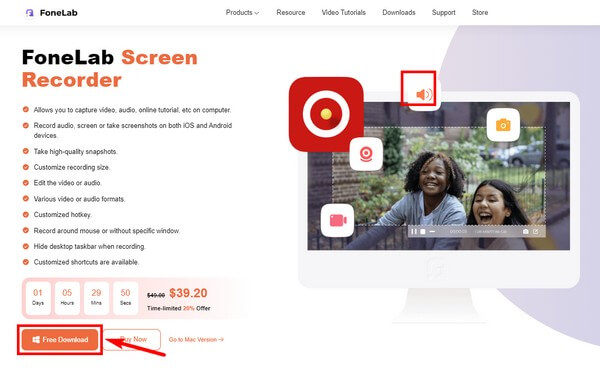
Task: Open the Resource menu item
Action: coord(291,13)
